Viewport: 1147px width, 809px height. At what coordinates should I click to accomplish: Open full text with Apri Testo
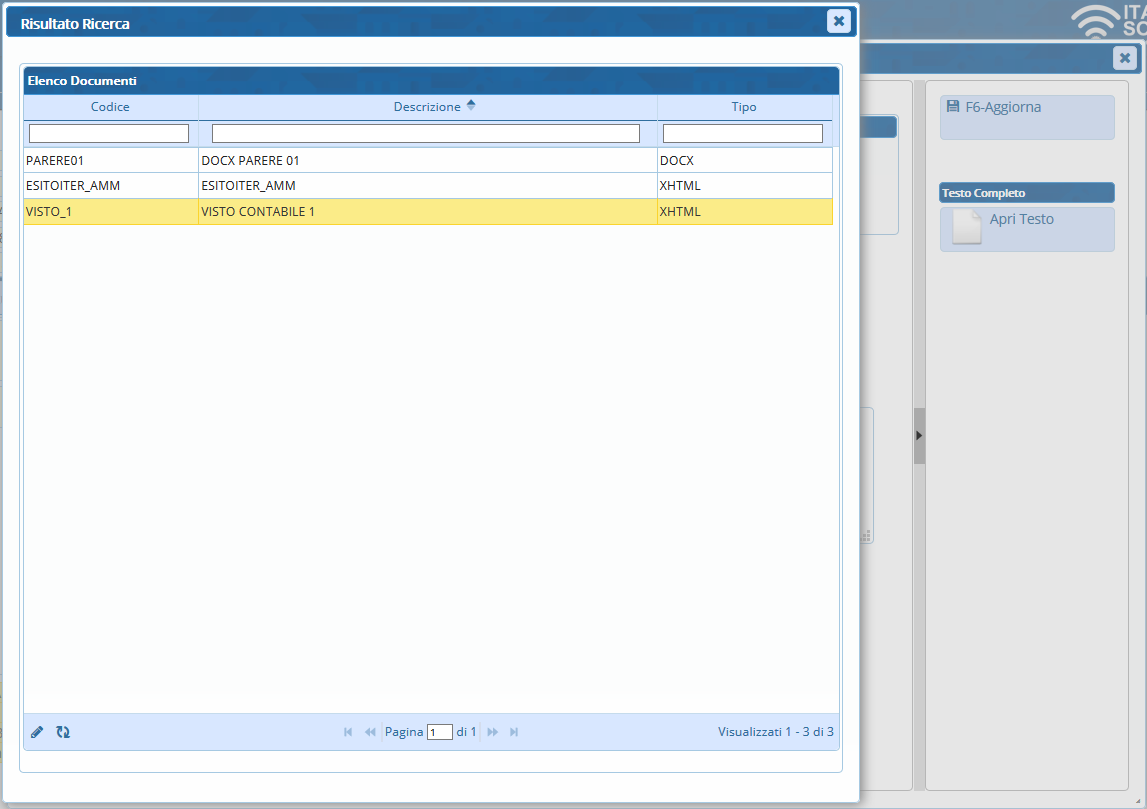(1021, 220)
